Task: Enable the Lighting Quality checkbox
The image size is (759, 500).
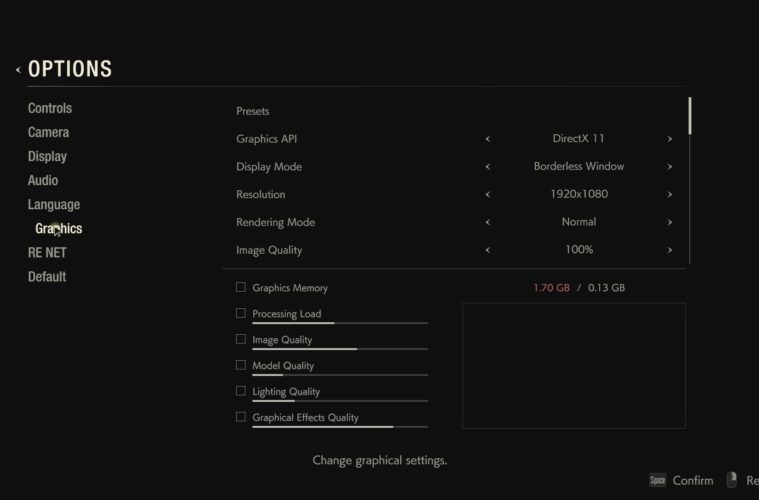Action: coord(241,391)
